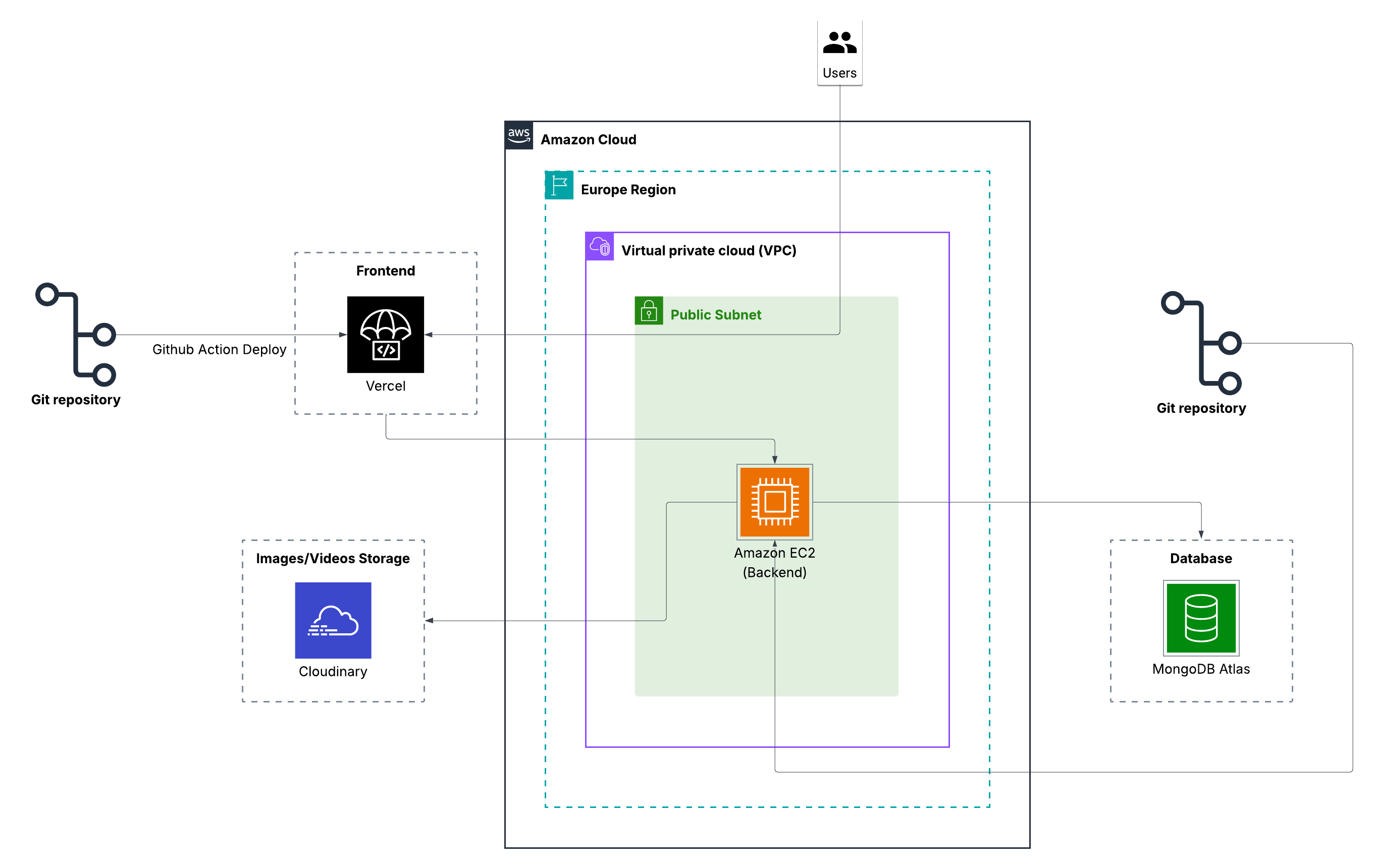Click the Frontend group heading
This screenshot has height=868, width=1373.
[386, 270]
